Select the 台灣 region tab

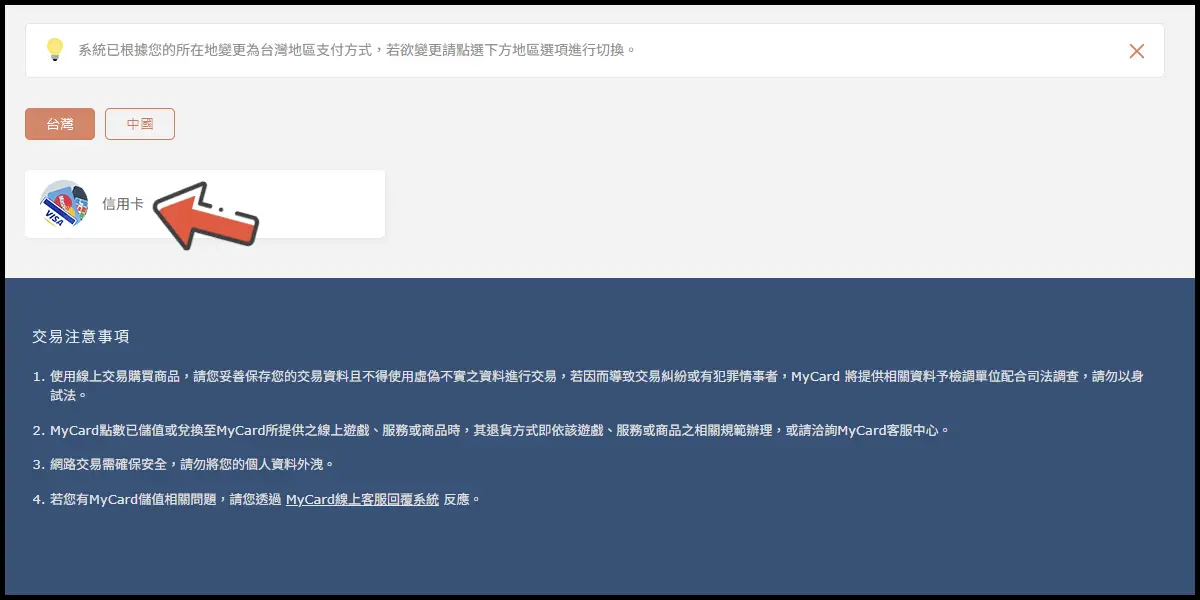pyautogui.click(x=60, y=124)
